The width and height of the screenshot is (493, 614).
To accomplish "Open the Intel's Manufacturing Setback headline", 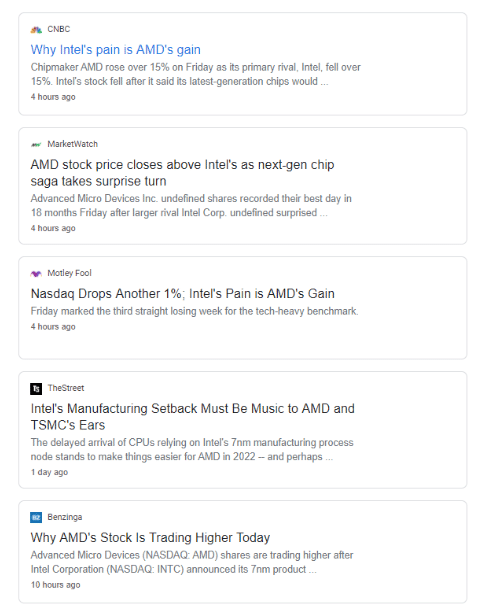I will (193, 417).
